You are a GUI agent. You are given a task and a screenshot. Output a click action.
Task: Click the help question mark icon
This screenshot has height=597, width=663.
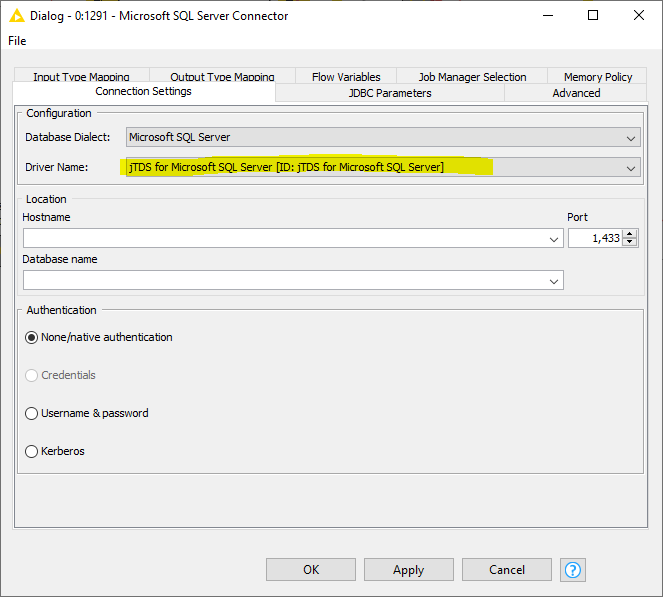pyautogui.click(x=573, y=569)
